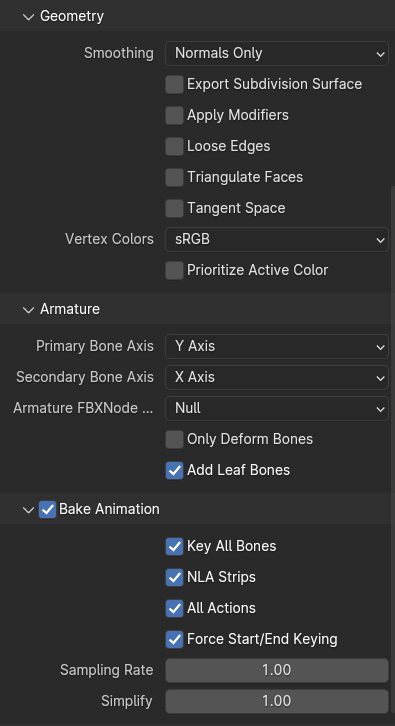Open the Vertex Colors sRGB dropdown
395x726 pixels.
[x=277, y=239]
